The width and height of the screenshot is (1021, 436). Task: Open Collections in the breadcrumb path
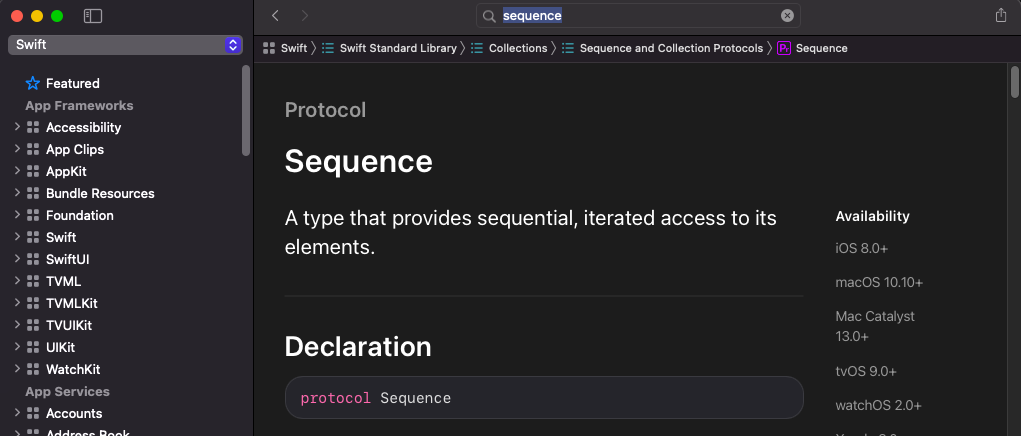click(x=518, y=48)
